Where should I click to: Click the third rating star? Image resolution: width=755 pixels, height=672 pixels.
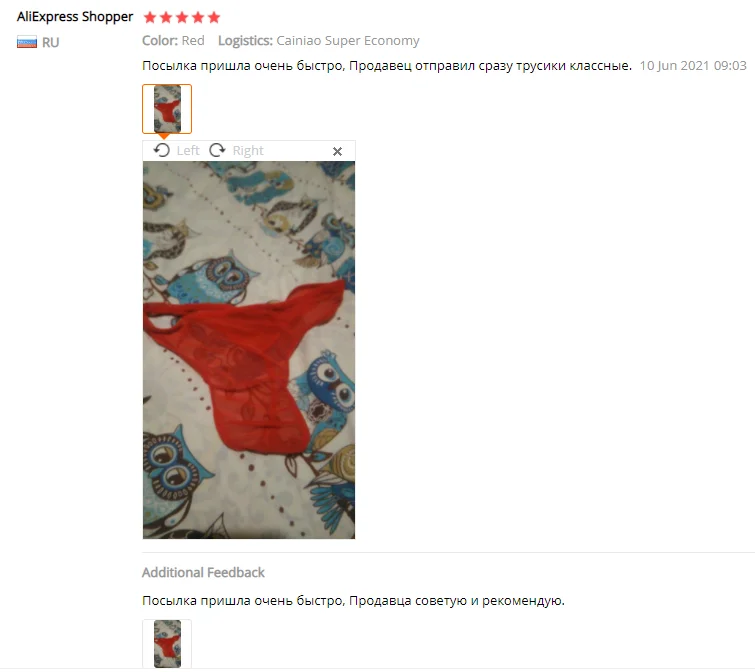(182, 18)
